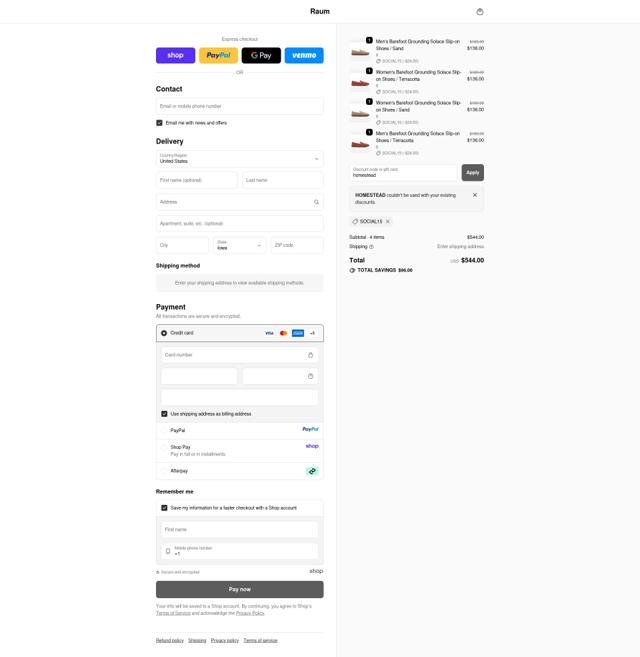Open the Refund policy link

[x=170, y=640]
